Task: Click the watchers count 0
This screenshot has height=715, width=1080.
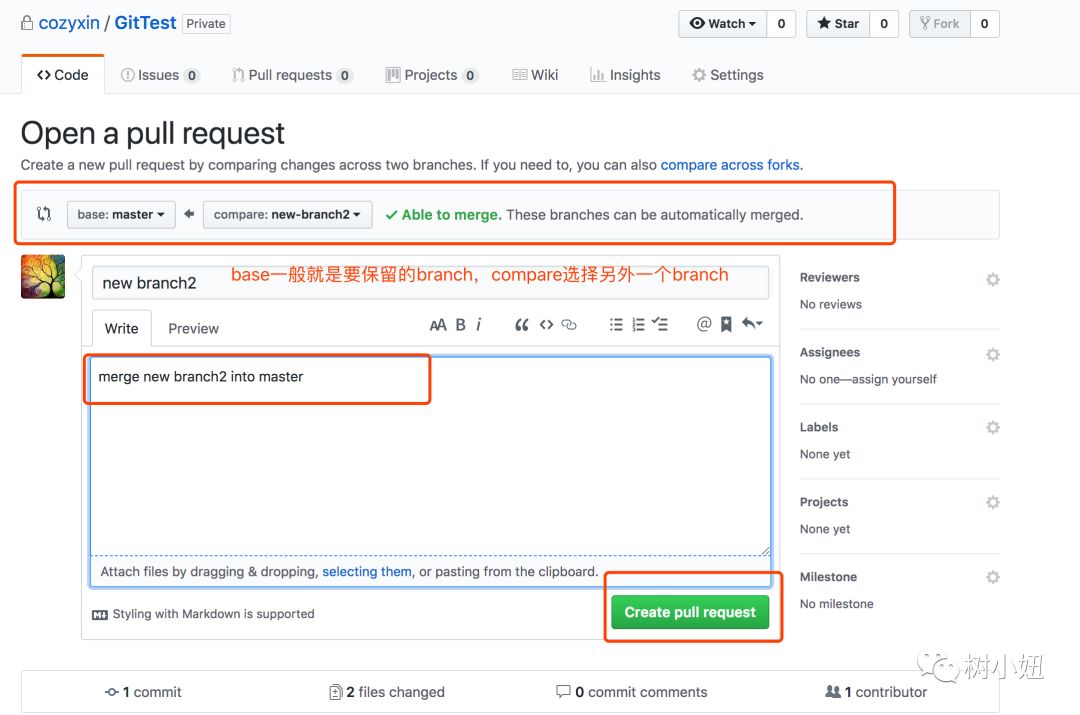Action: (781, 23)
